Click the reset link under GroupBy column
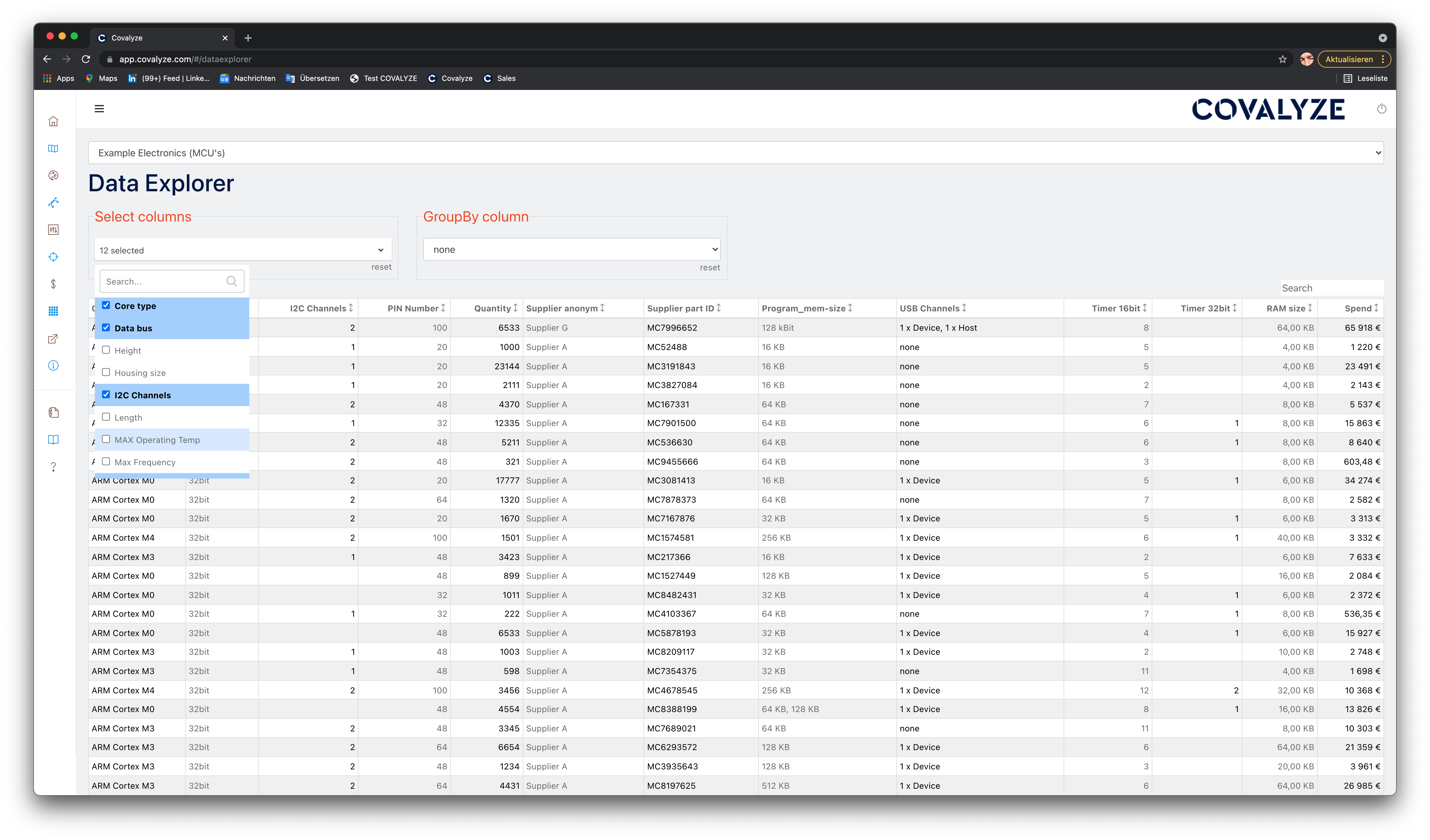Screen dimensions: 1430x840 coord(709,267)
